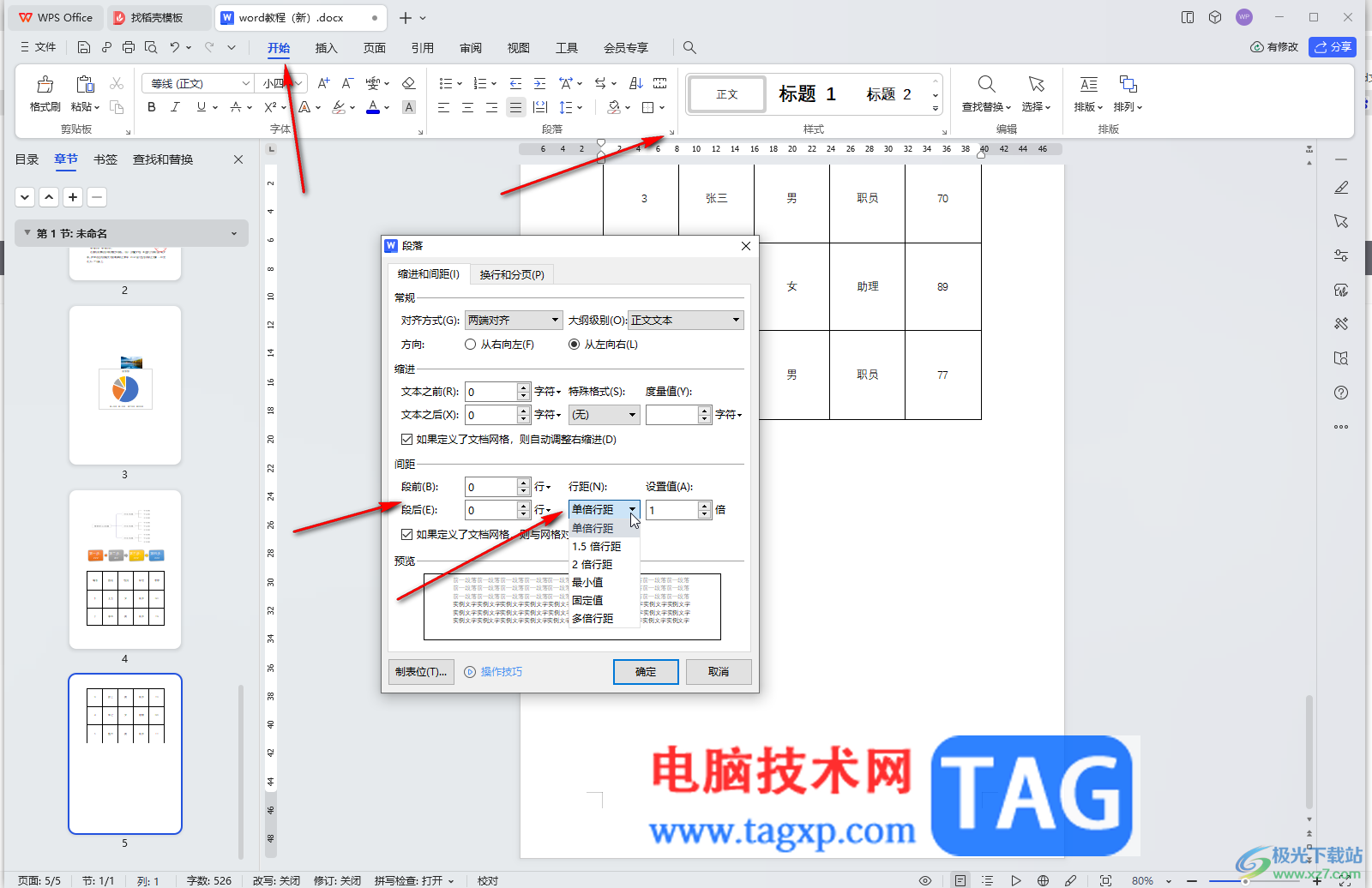Click the increase indent icon
This screenshot has width=1372, height=888.
pyautogui.click(x=539, y=83)
